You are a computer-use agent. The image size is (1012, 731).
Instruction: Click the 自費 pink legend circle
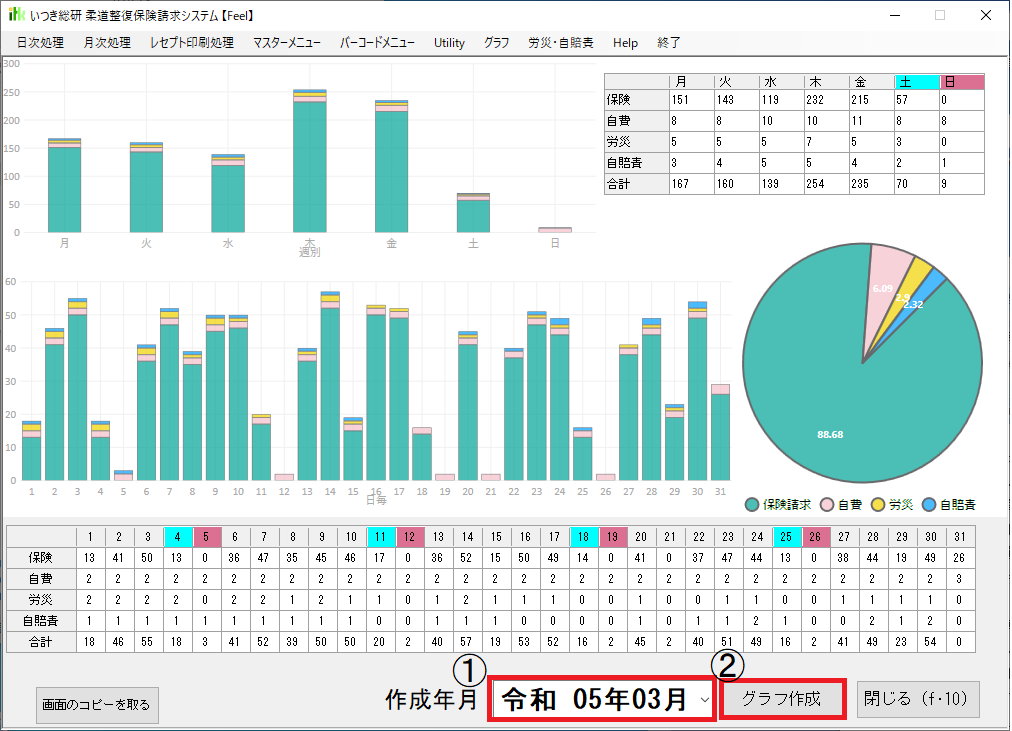pyautogui.click(x=829, y=505)
